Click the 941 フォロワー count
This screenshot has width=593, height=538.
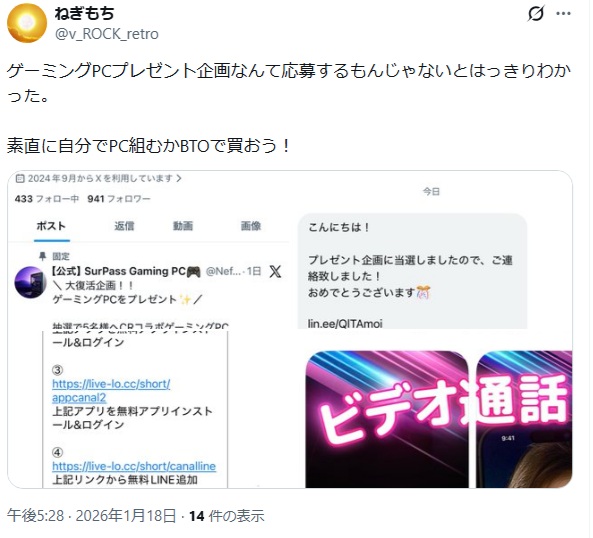(x=119, y=199)
